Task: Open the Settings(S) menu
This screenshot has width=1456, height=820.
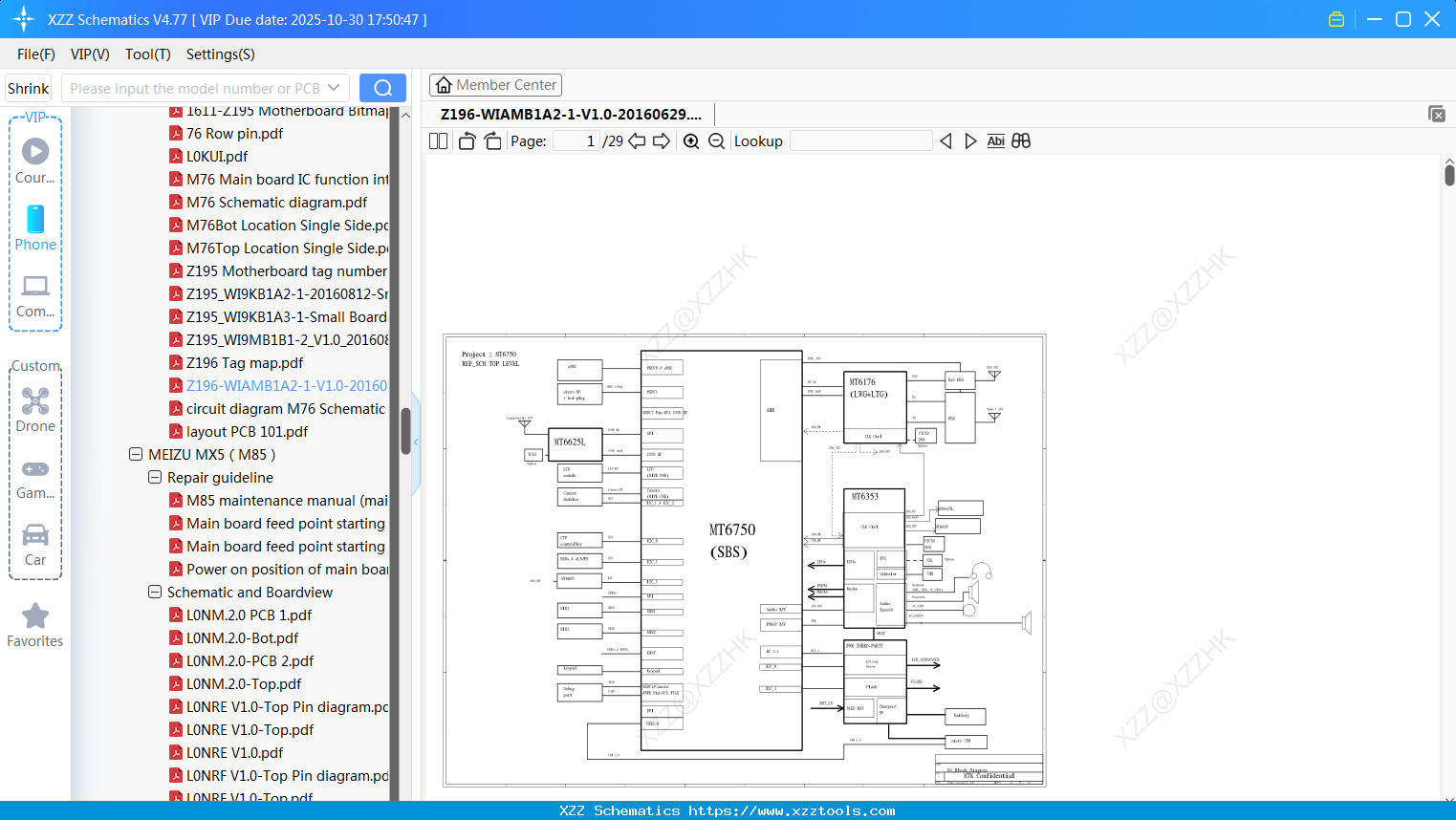Action: [x=220, y=54]
